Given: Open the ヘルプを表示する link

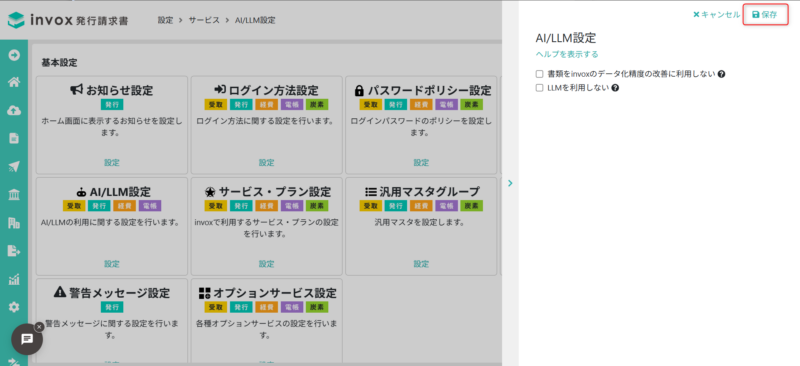Looking at the screenshot, I should 567,54.
